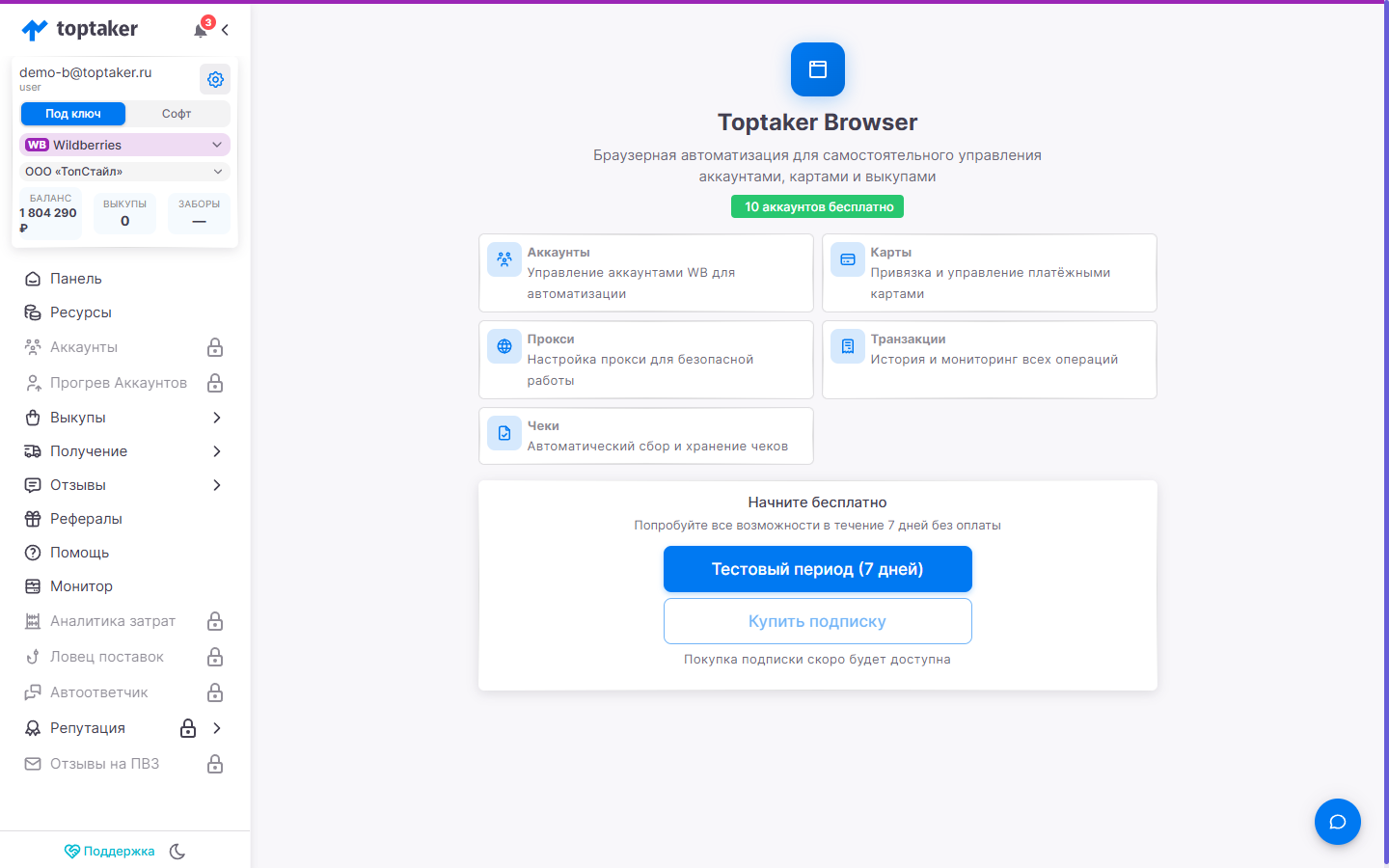Click lock icon next to Ловец поставок
This screenshot has height=868, width=1389.
[215, 657]
